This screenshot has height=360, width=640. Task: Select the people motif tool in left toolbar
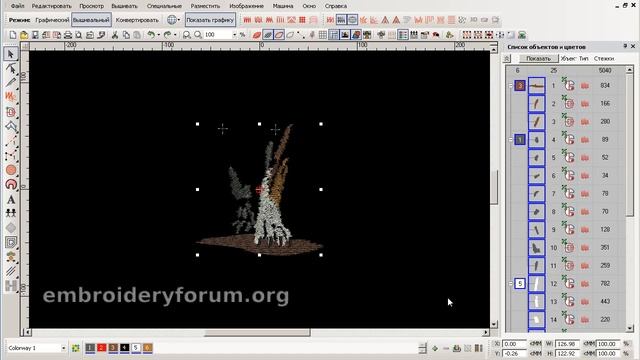coord(11,213)
